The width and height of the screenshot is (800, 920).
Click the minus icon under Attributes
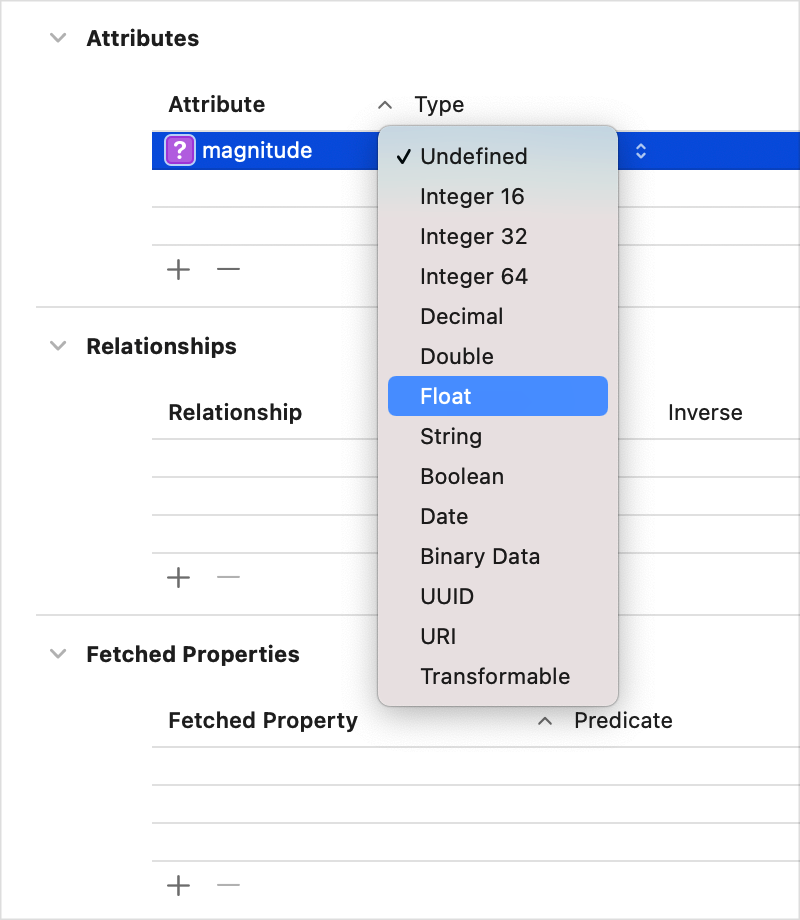coord(228,269)
